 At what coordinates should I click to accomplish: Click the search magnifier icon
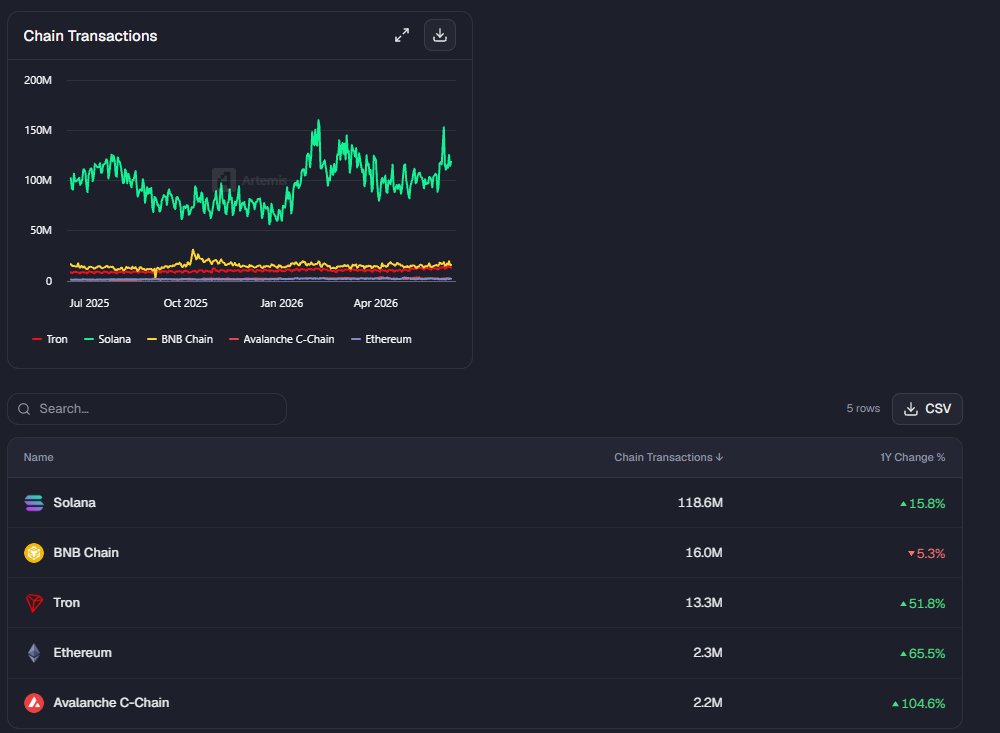pos(24,409)
